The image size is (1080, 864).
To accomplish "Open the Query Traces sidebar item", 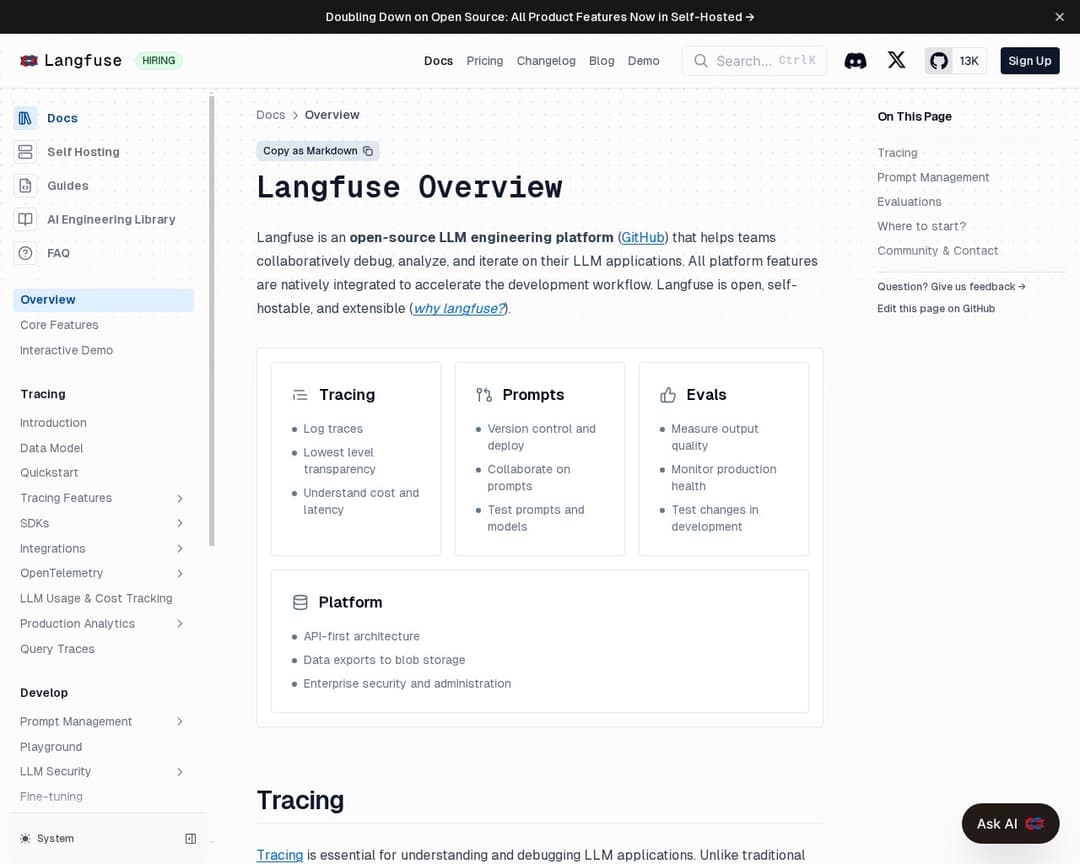I will point(57,649).
